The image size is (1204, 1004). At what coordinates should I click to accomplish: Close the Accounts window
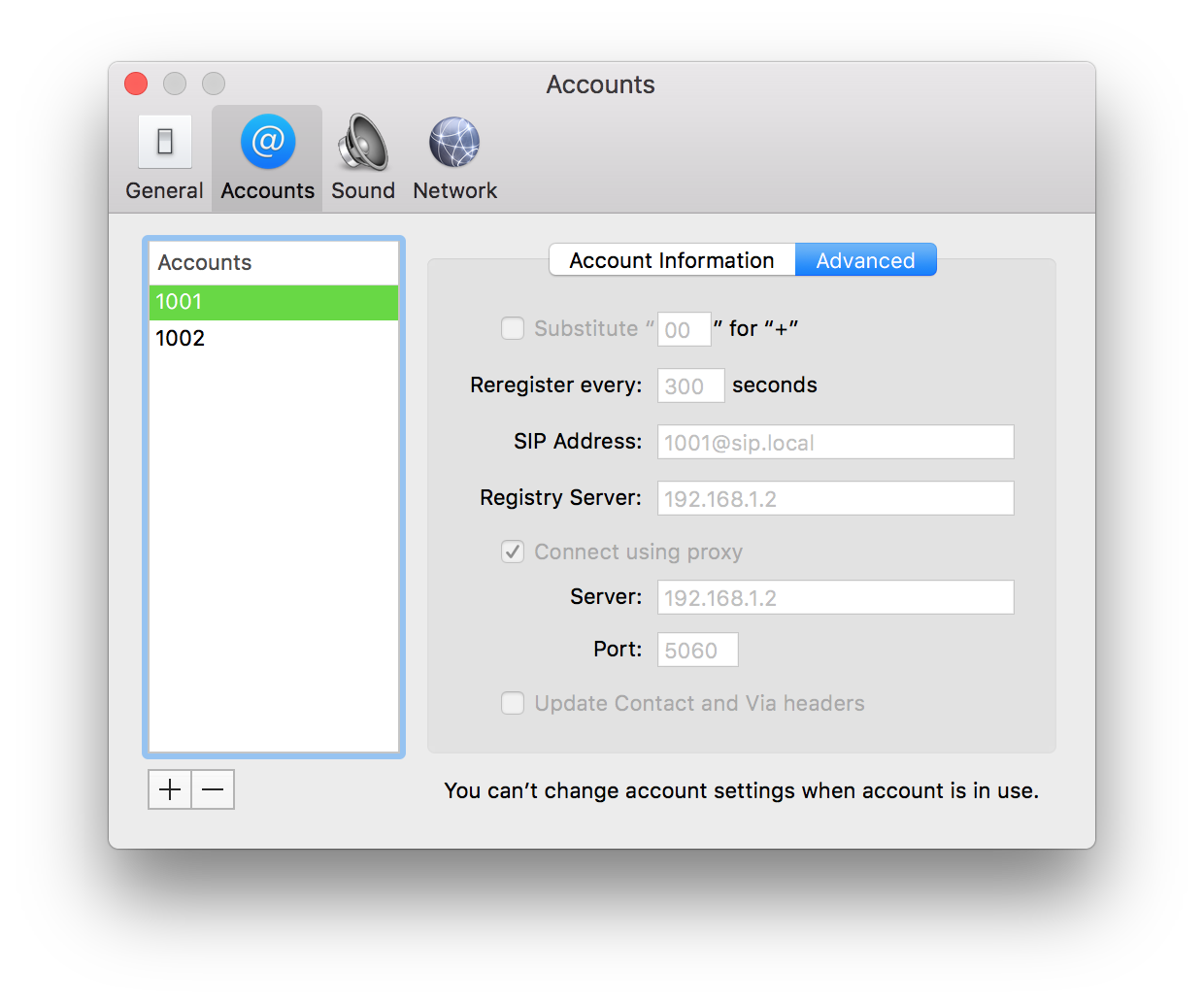pyautogui.click(x=136, y=84)
